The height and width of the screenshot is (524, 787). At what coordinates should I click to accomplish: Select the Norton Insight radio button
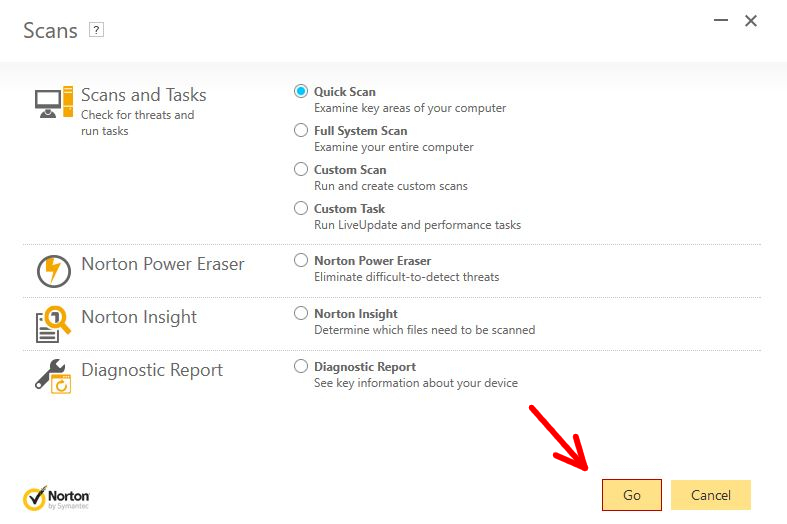click(x=301, y=313)
